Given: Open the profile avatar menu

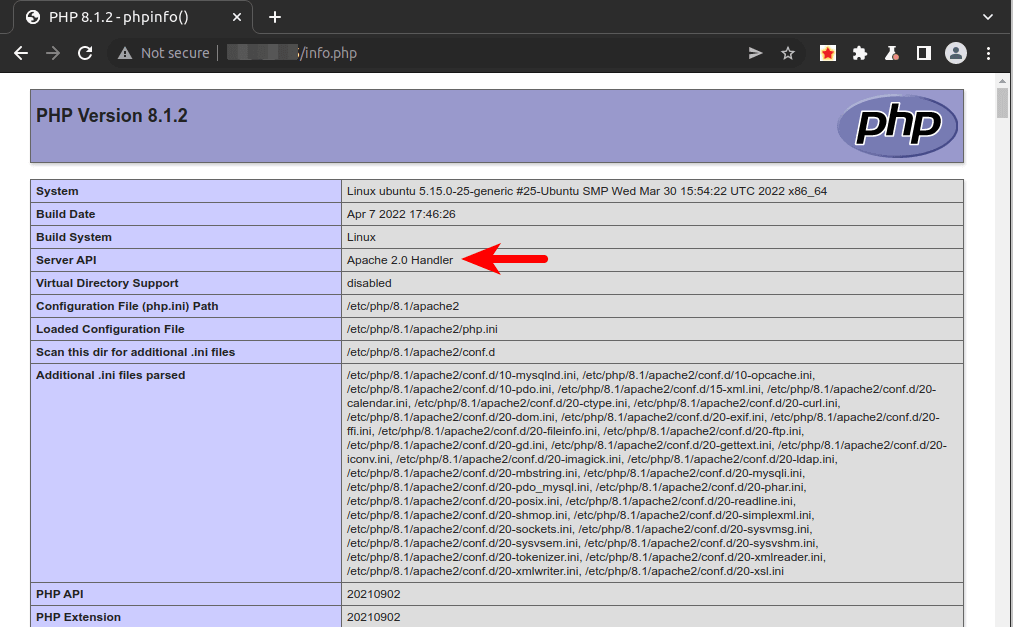Looking at the screenshot, I should click(956, 53).
